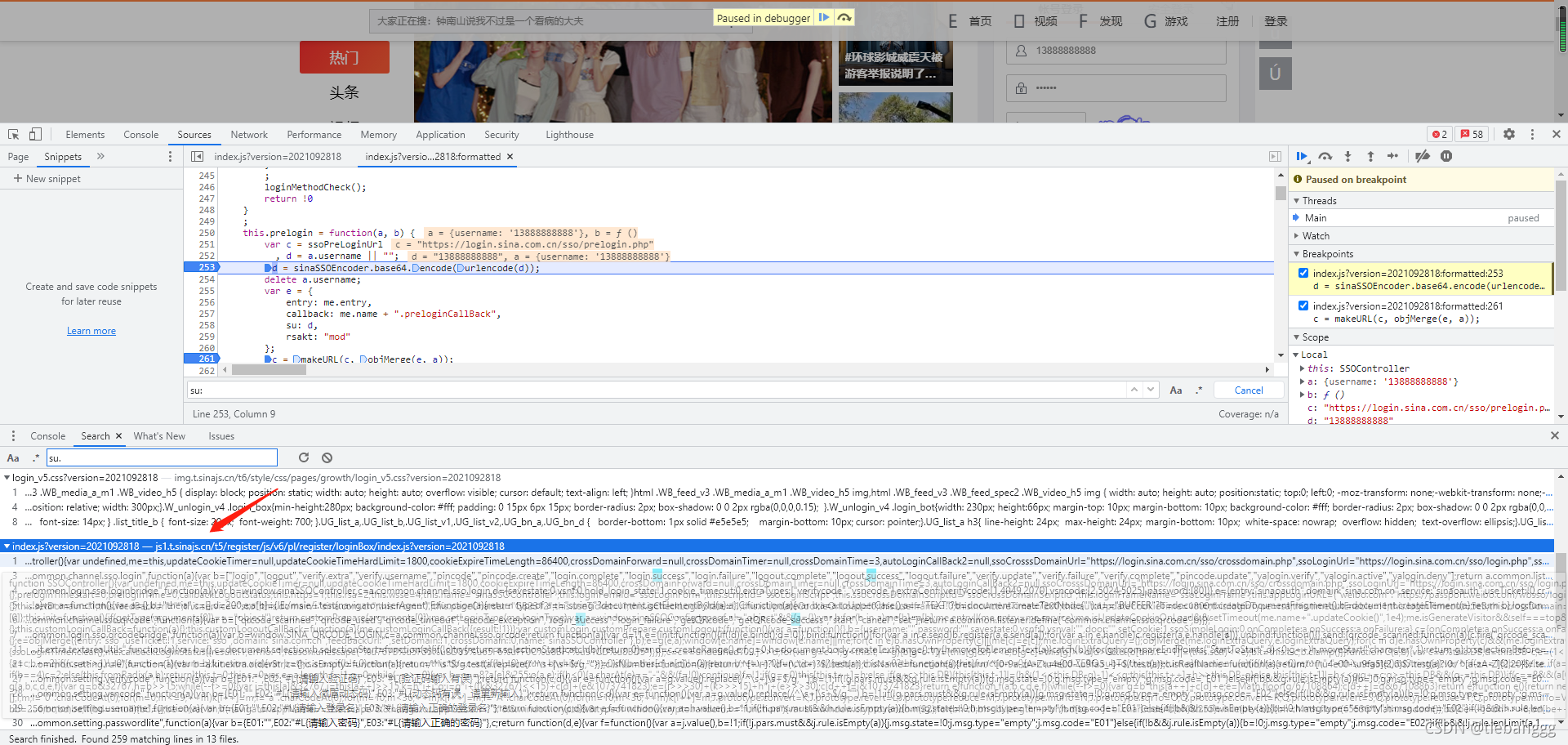The image size is (1568, 745).
Task: Toggle match case in Search drawer
Action: [x=13, y=457]
